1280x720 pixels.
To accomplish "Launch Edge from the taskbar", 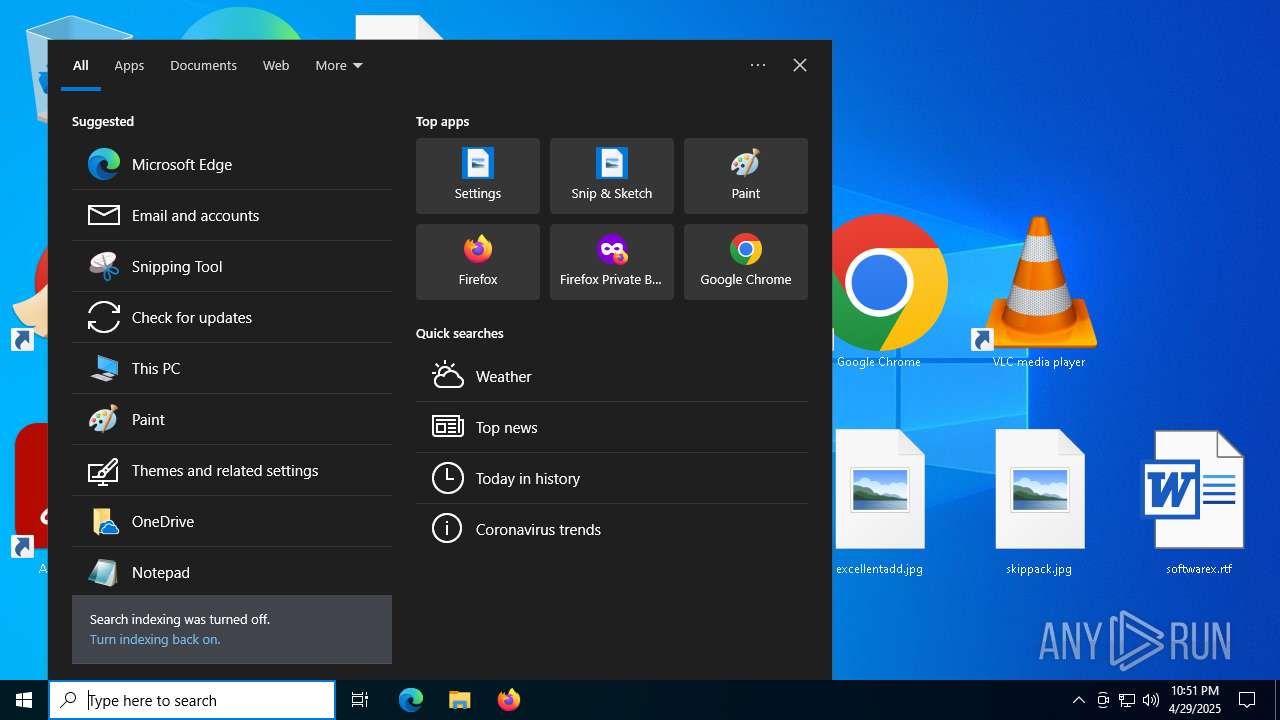I will click(x=411, y=700).
